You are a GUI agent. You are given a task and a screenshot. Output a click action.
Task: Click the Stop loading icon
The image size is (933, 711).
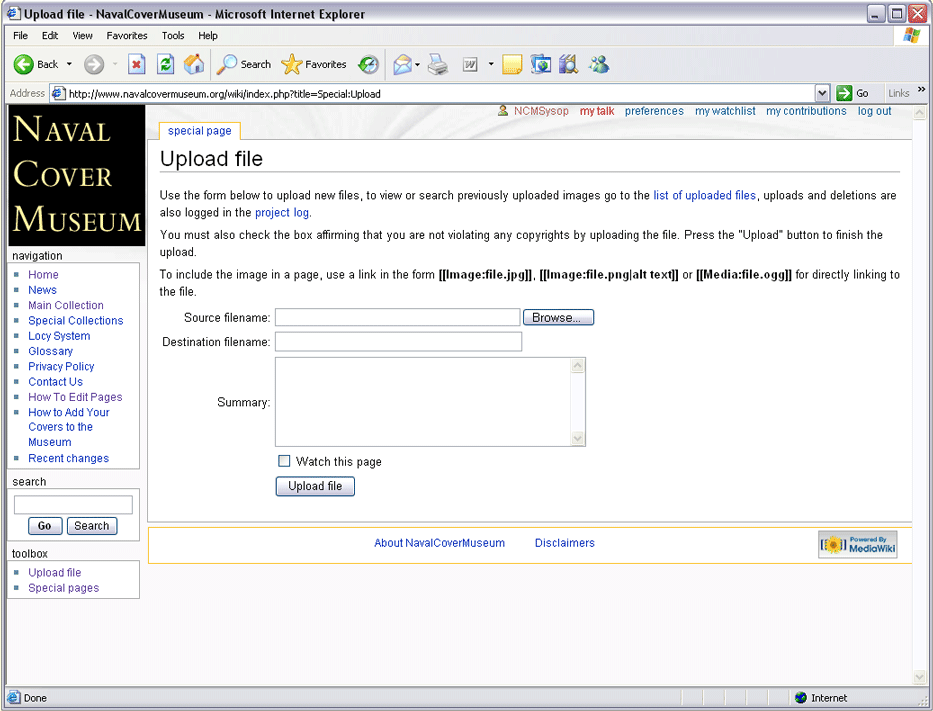pos(137,65)
